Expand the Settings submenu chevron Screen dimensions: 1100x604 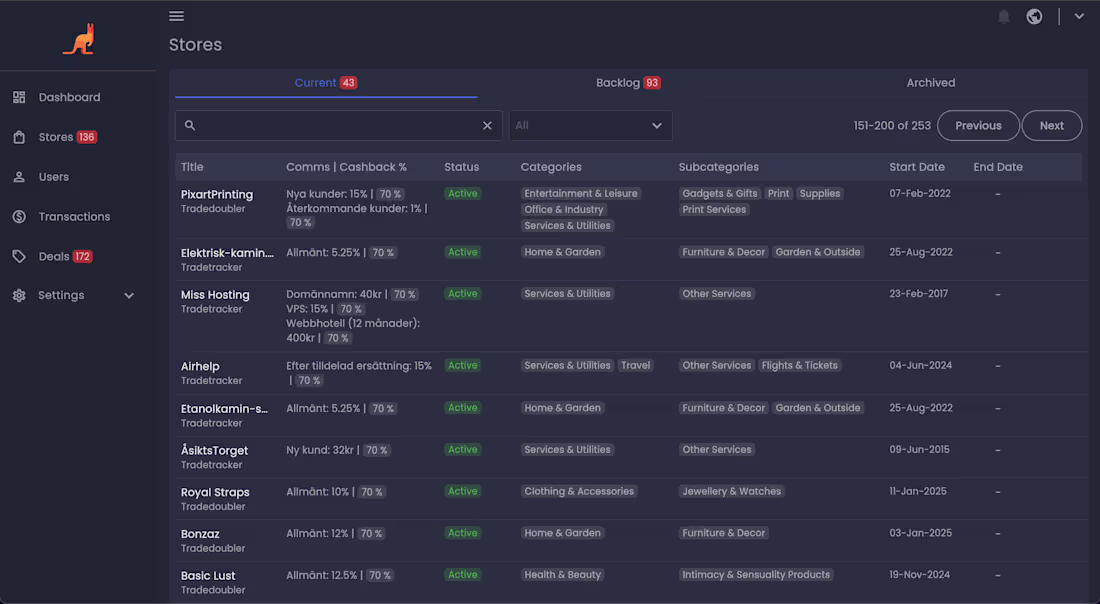[x=129, y=295]
